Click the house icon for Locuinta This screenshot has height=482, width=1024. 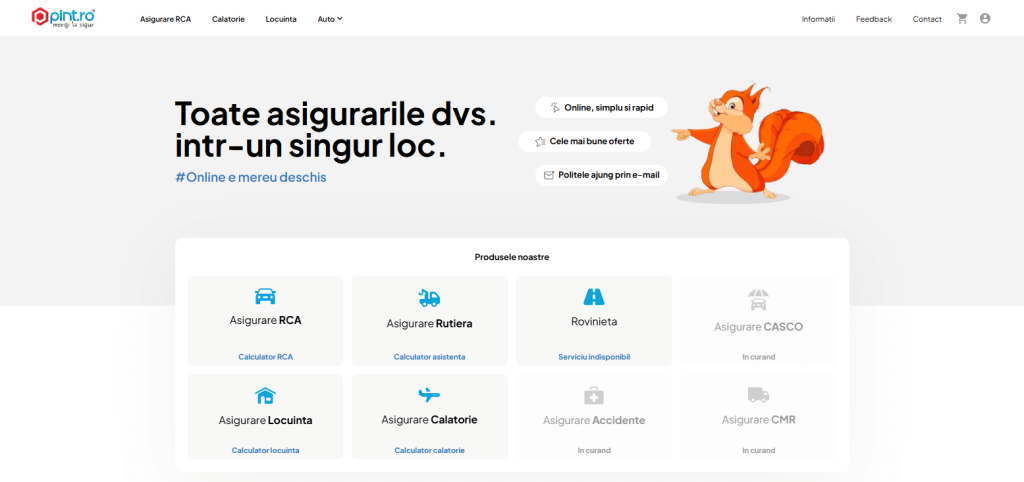coord(265,395)
